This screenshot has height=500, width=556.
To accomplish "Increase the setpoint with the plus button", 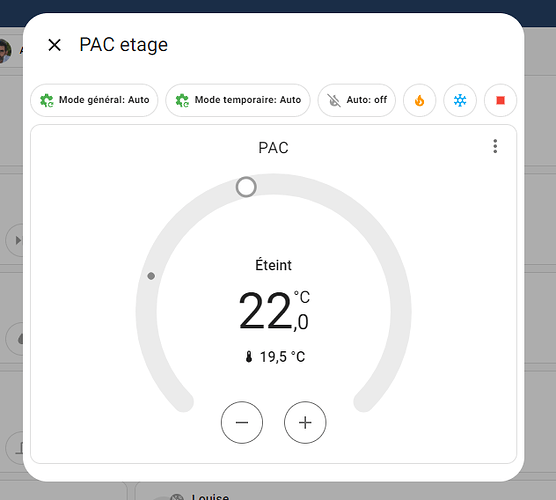I will pyautogui.click(x=305, y=422).
